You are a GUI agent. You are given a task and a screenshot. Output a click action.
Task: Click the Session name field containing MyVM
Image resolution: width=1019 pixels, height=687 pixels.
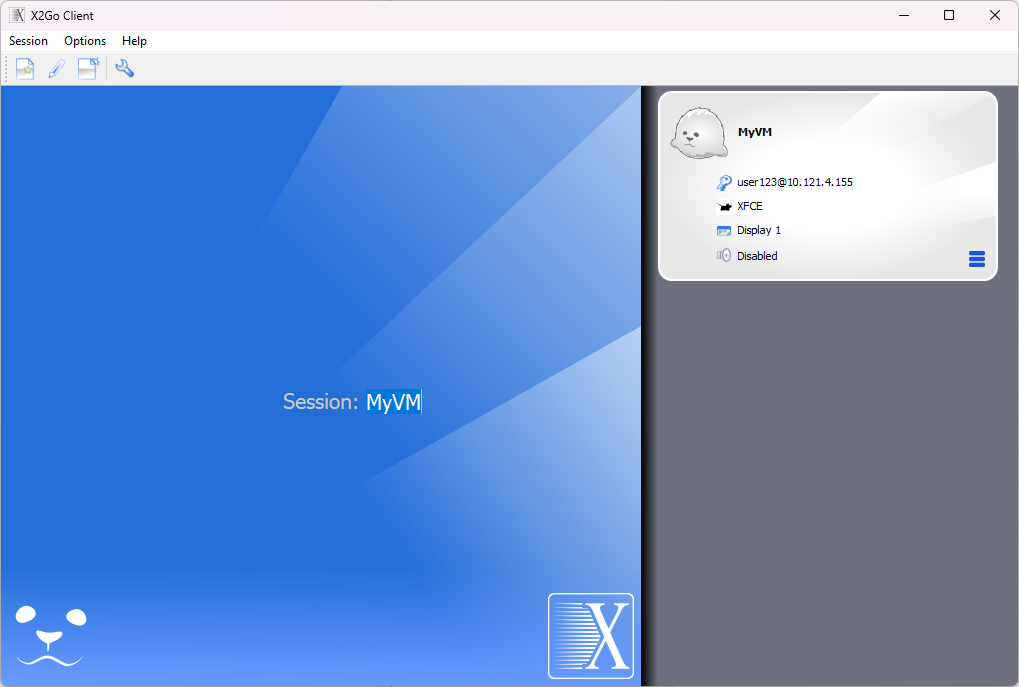click(394, 402)
